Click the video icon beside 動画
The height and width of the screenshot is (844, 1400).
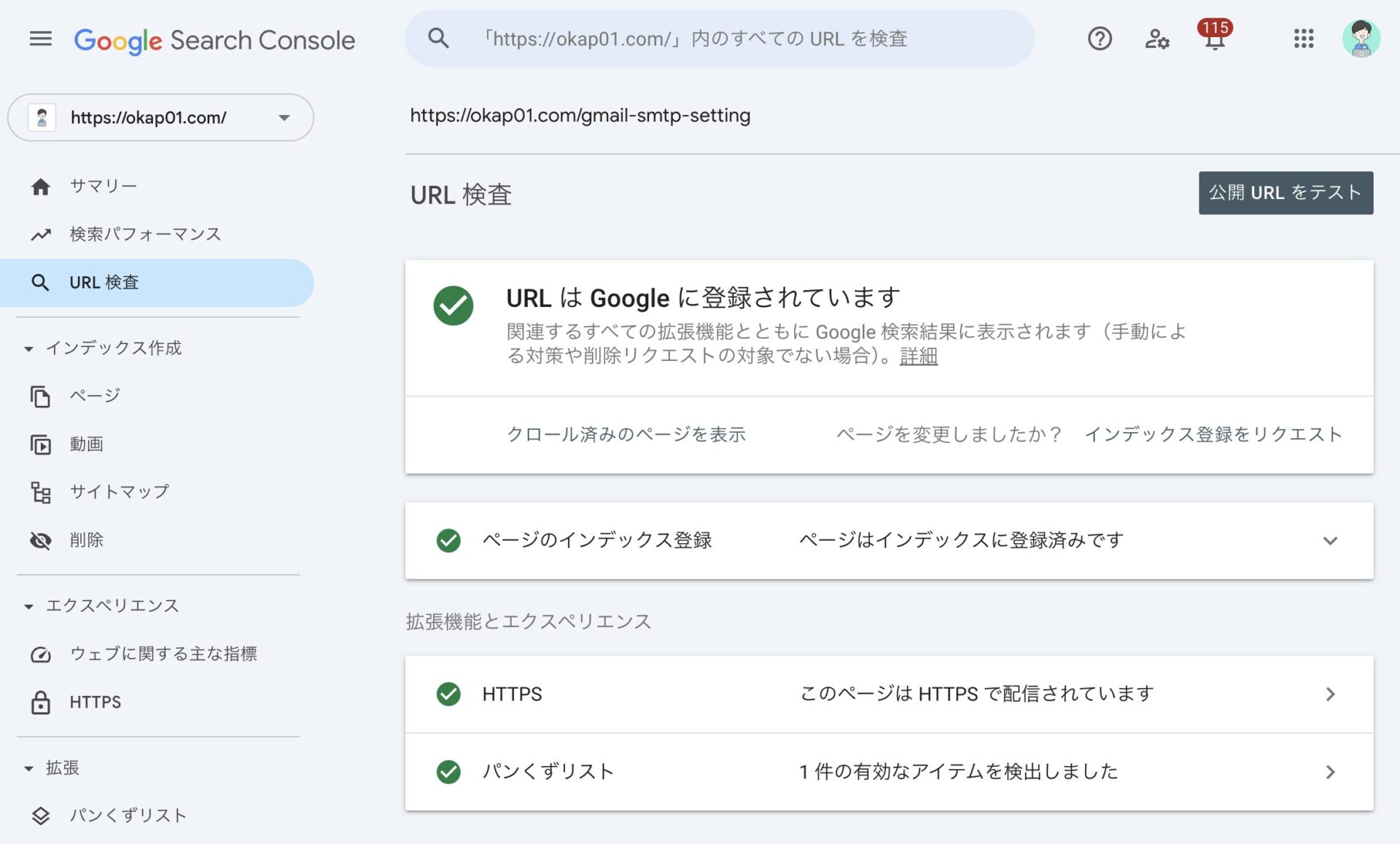click(x=41, y=445)
